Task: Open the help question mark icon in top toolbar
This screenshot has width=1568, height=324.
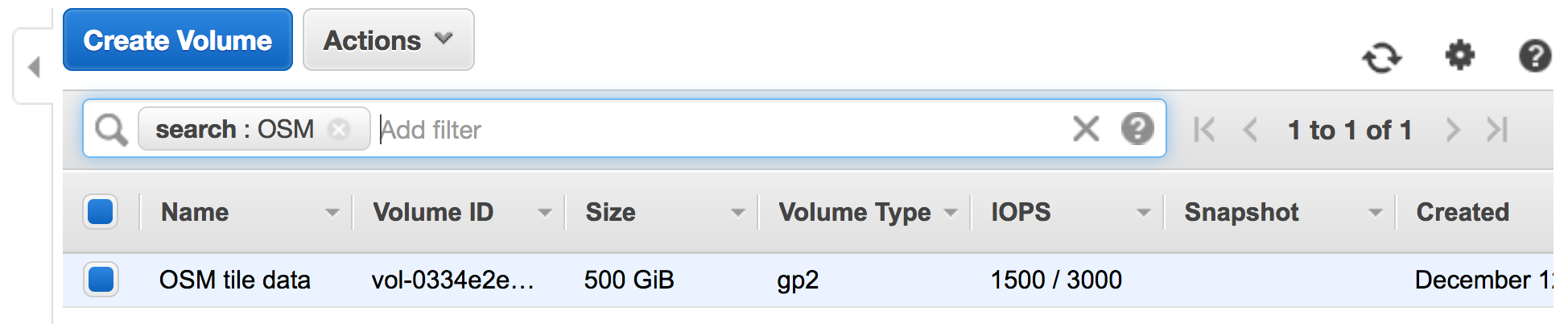Action: [1535, 56]
